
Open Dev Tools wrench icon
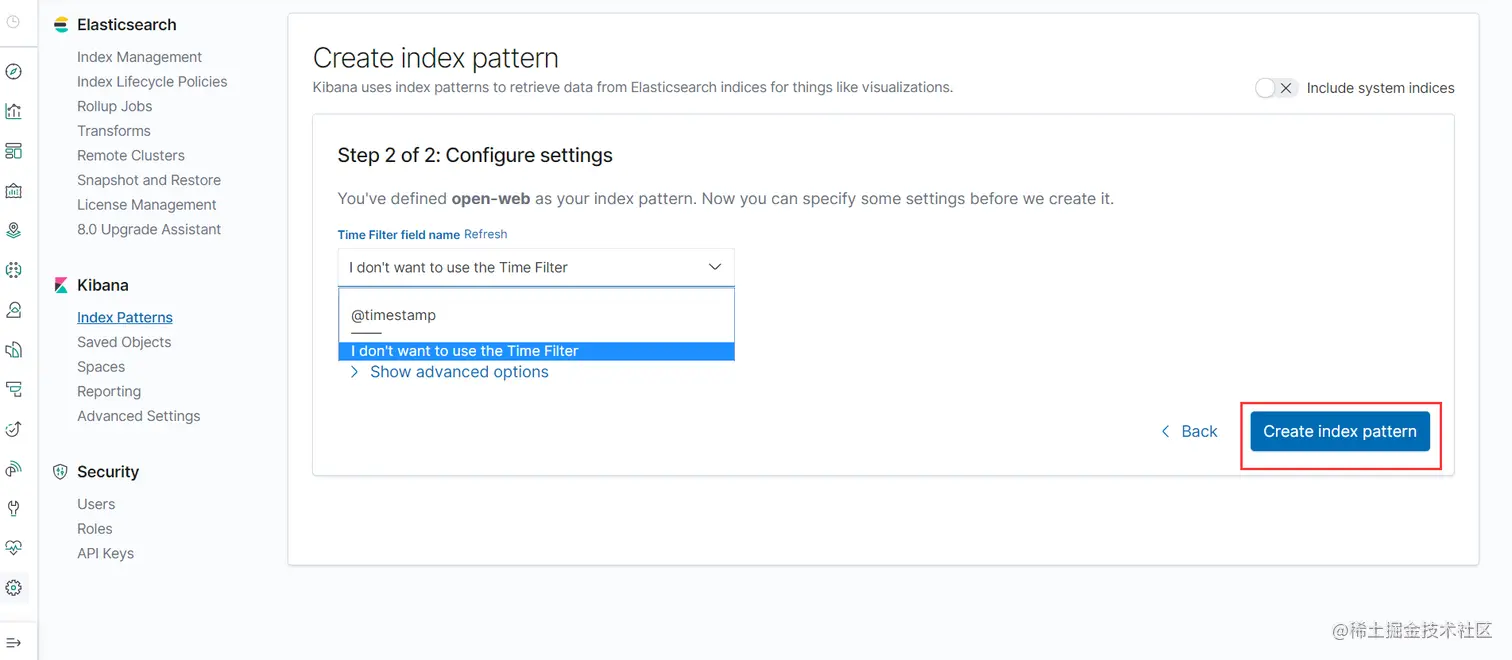tap(14, 508)
